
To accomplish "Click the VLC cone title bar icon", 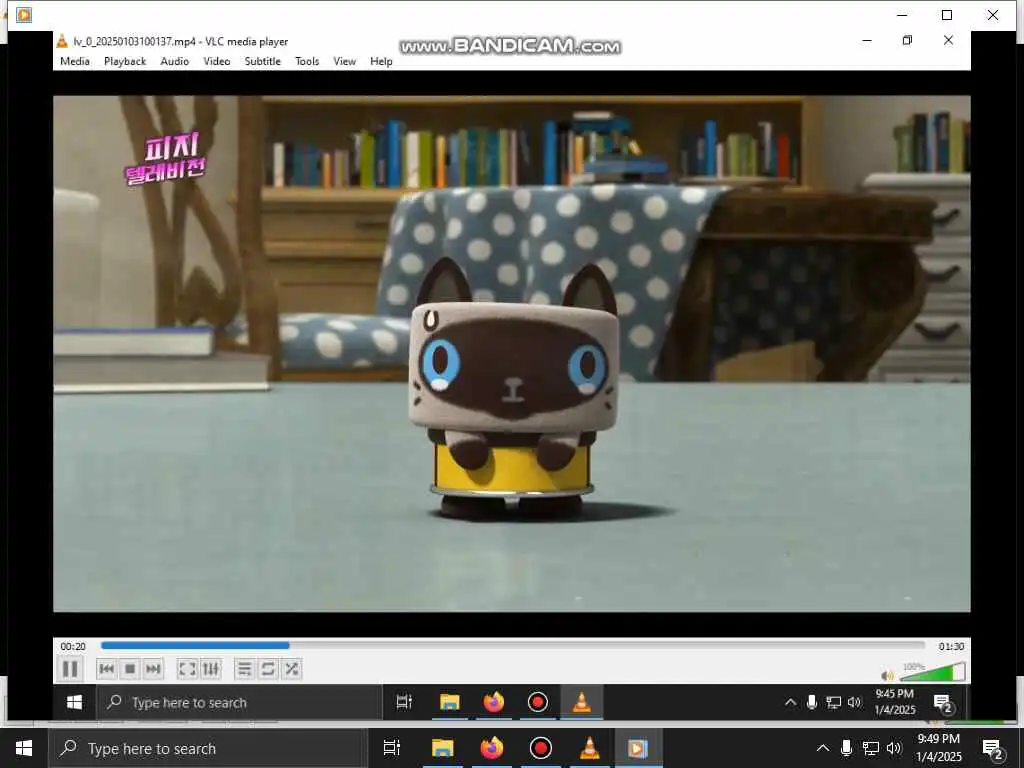I will (x=62, y=41).
